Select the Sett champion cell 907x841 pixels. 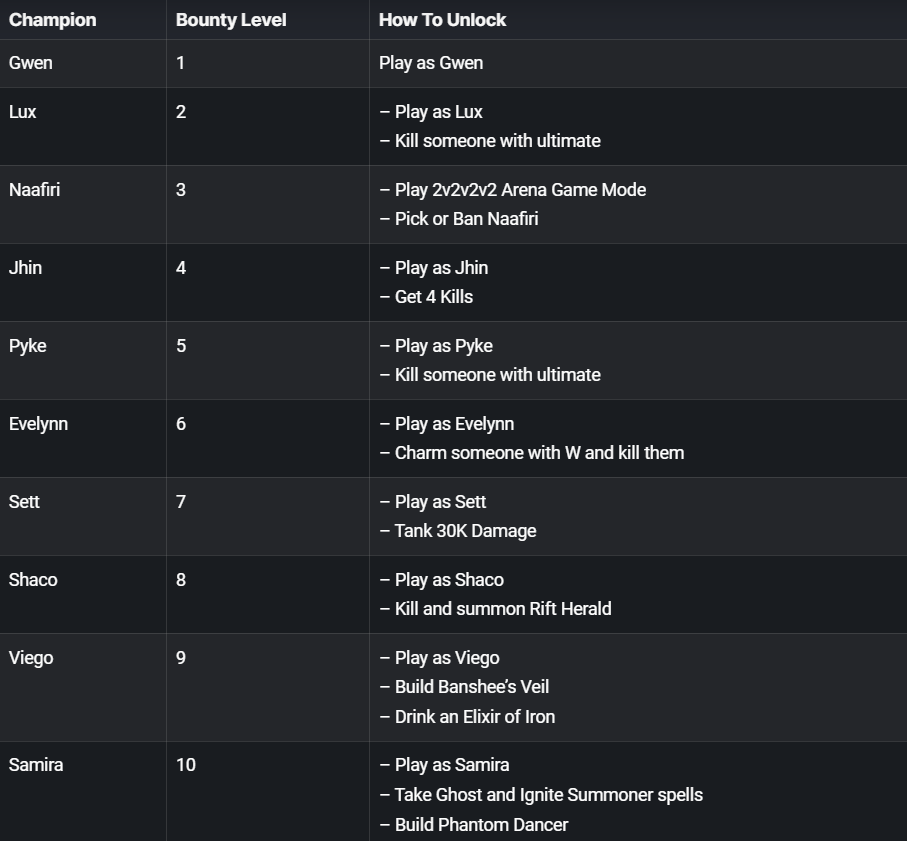[x=24, y=502]
